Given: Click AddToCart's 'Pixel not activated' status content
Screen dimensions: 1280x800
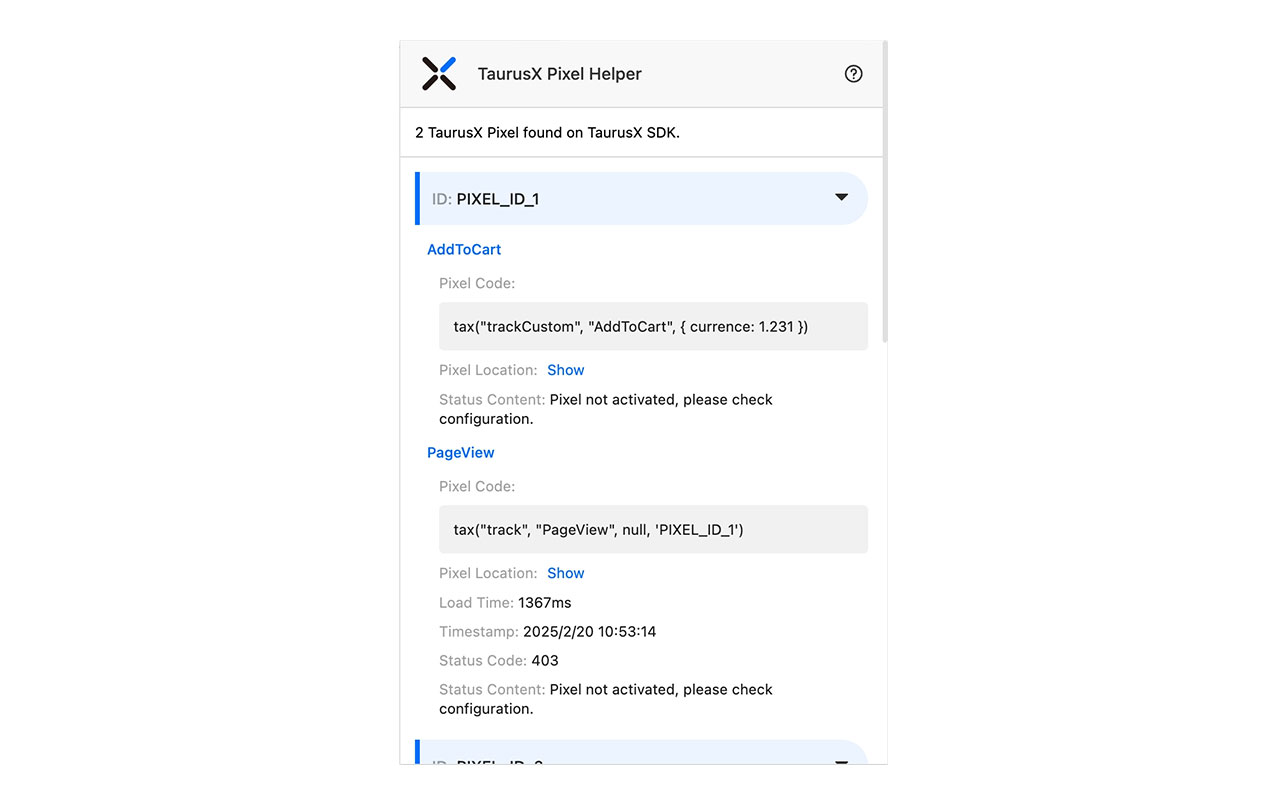Looking at the screenshot, I should coord(606,409).
